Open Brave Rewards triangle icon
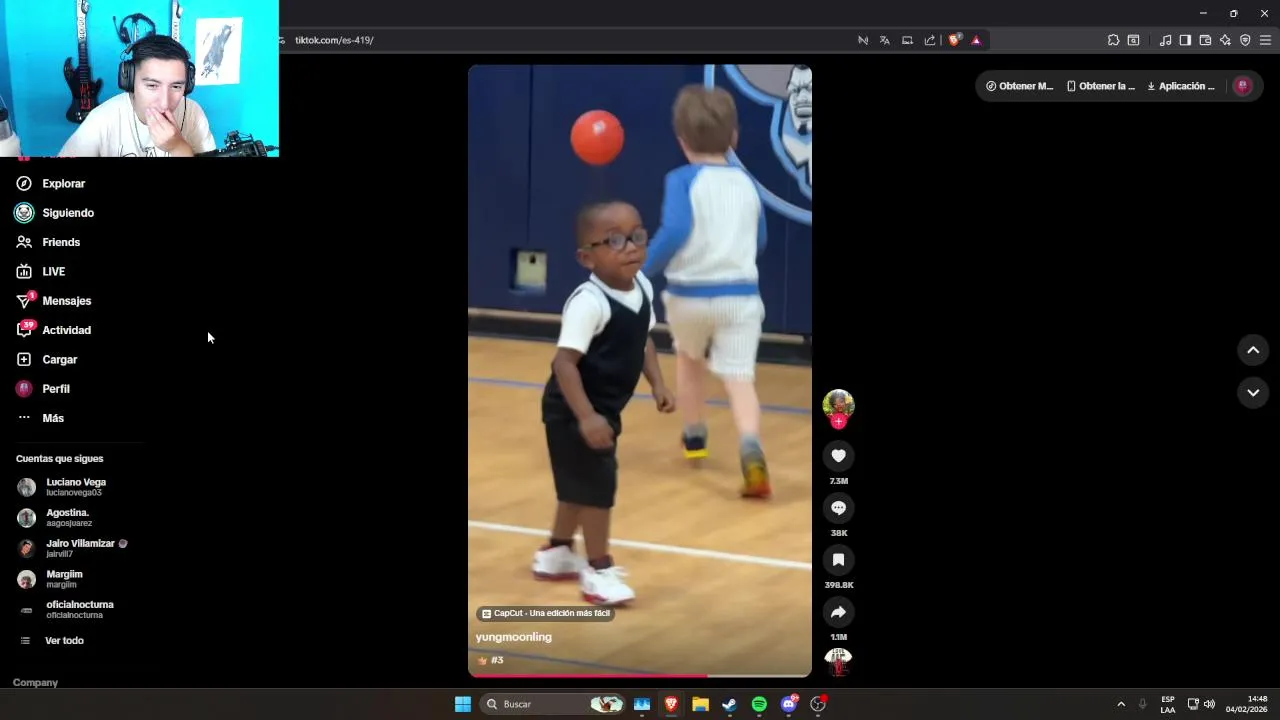1280x720 pixels. coord(976,40)
